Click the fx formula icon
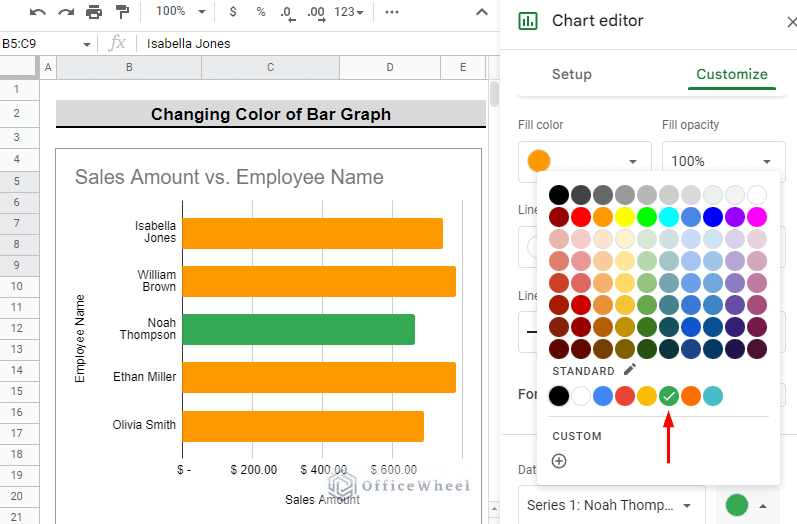 117,43
